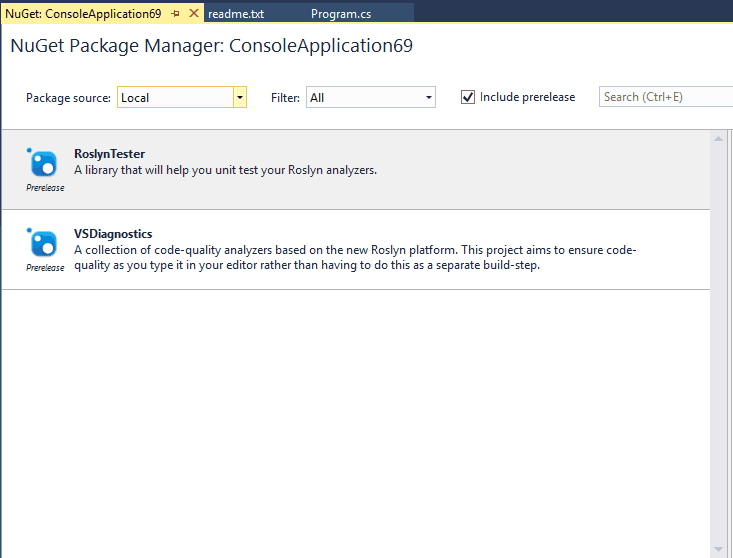Screen dimensions: 733x558
Task: Click the RoslynTester package icon
Action: click(x=43, y=163)
